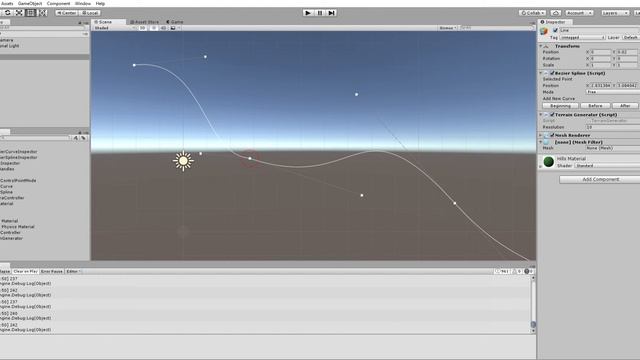
Task: Open the Collab dropdown
Action: (x=532, y=13)
